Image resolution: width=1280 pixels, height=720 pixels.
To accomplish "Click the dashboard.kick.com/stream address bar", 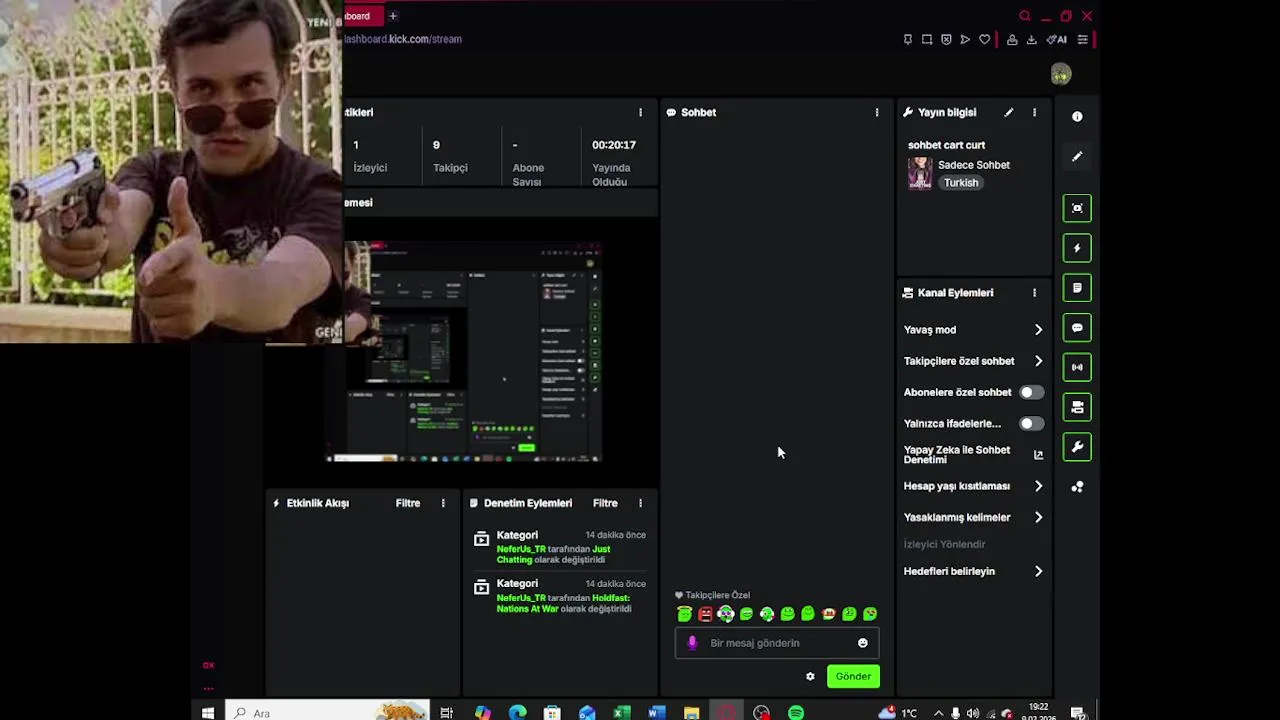I will 403,39.
